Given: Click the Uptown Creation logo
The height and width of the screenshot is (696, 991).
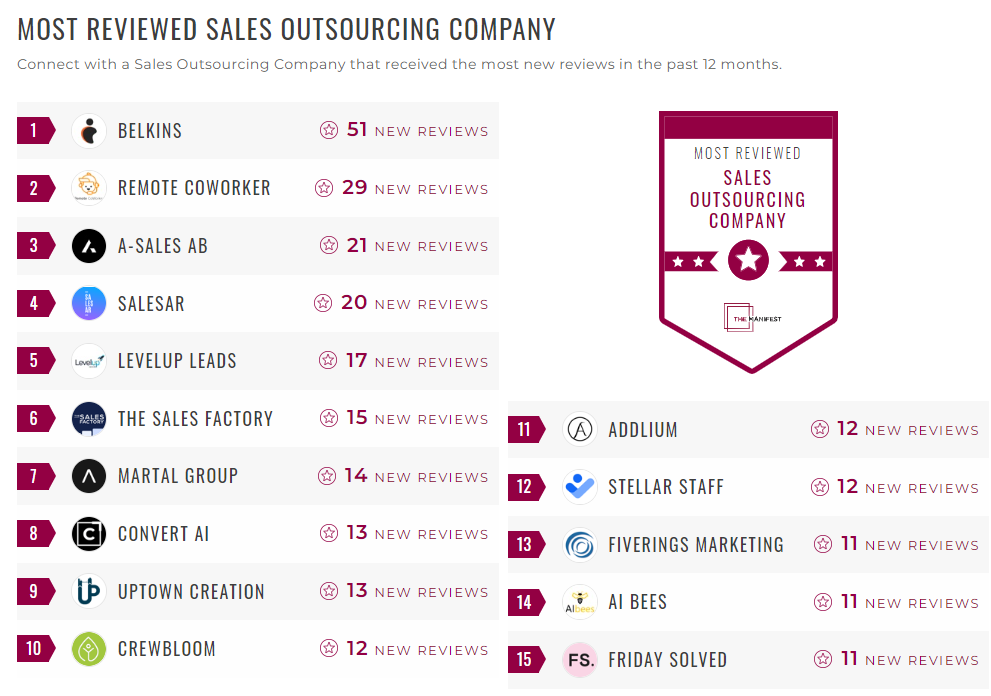Looking at the screenshot, I should [89, 592].
